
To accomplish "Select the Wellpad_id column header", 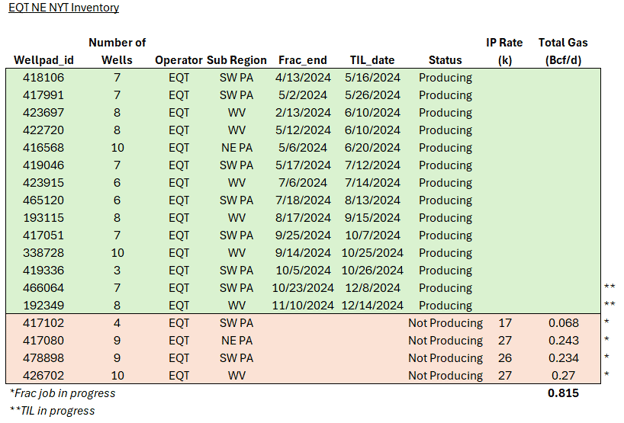I will coord(44,60).
